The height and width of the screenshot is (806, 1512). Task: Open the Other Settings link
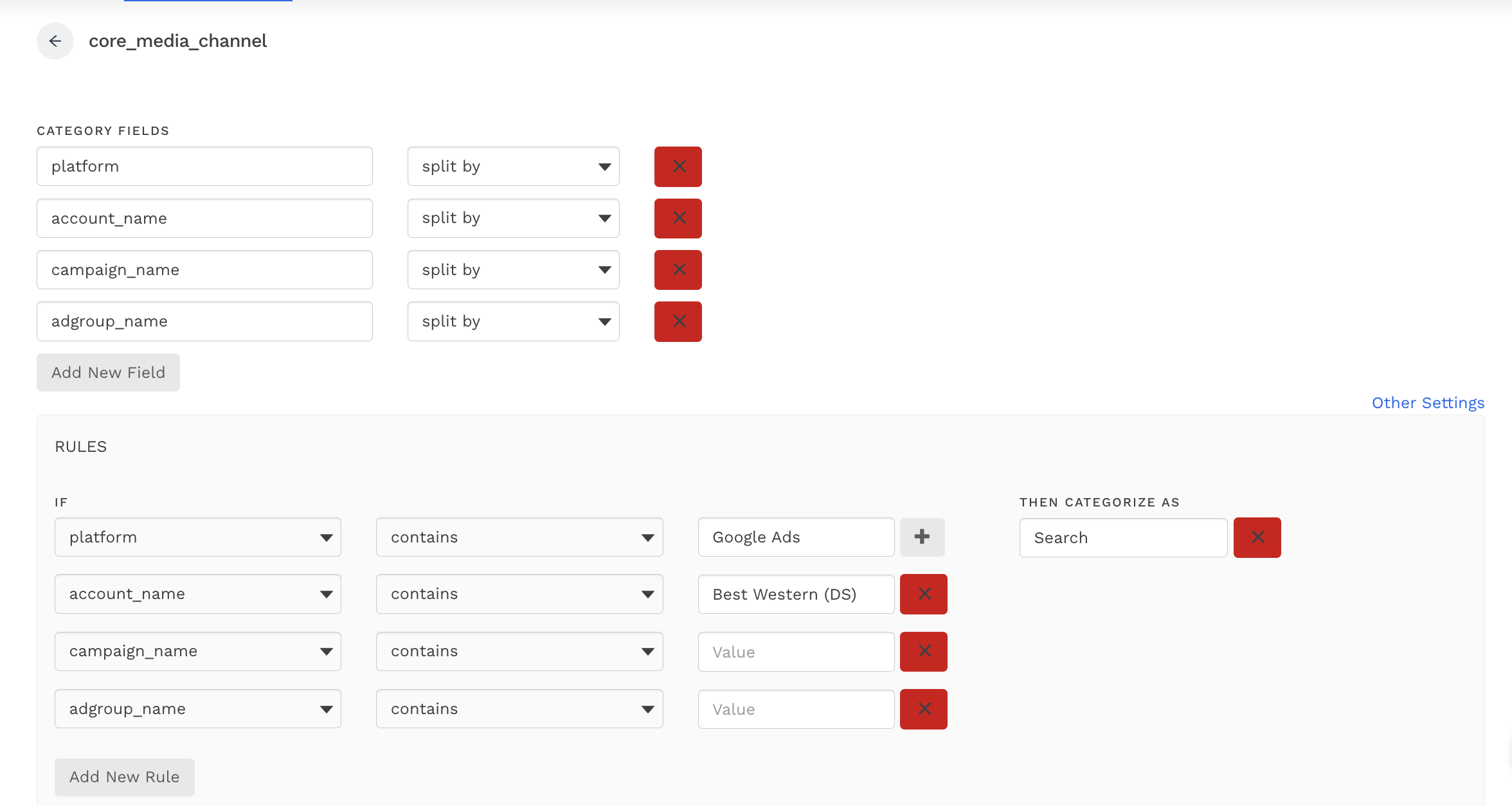pos(1428,403)
